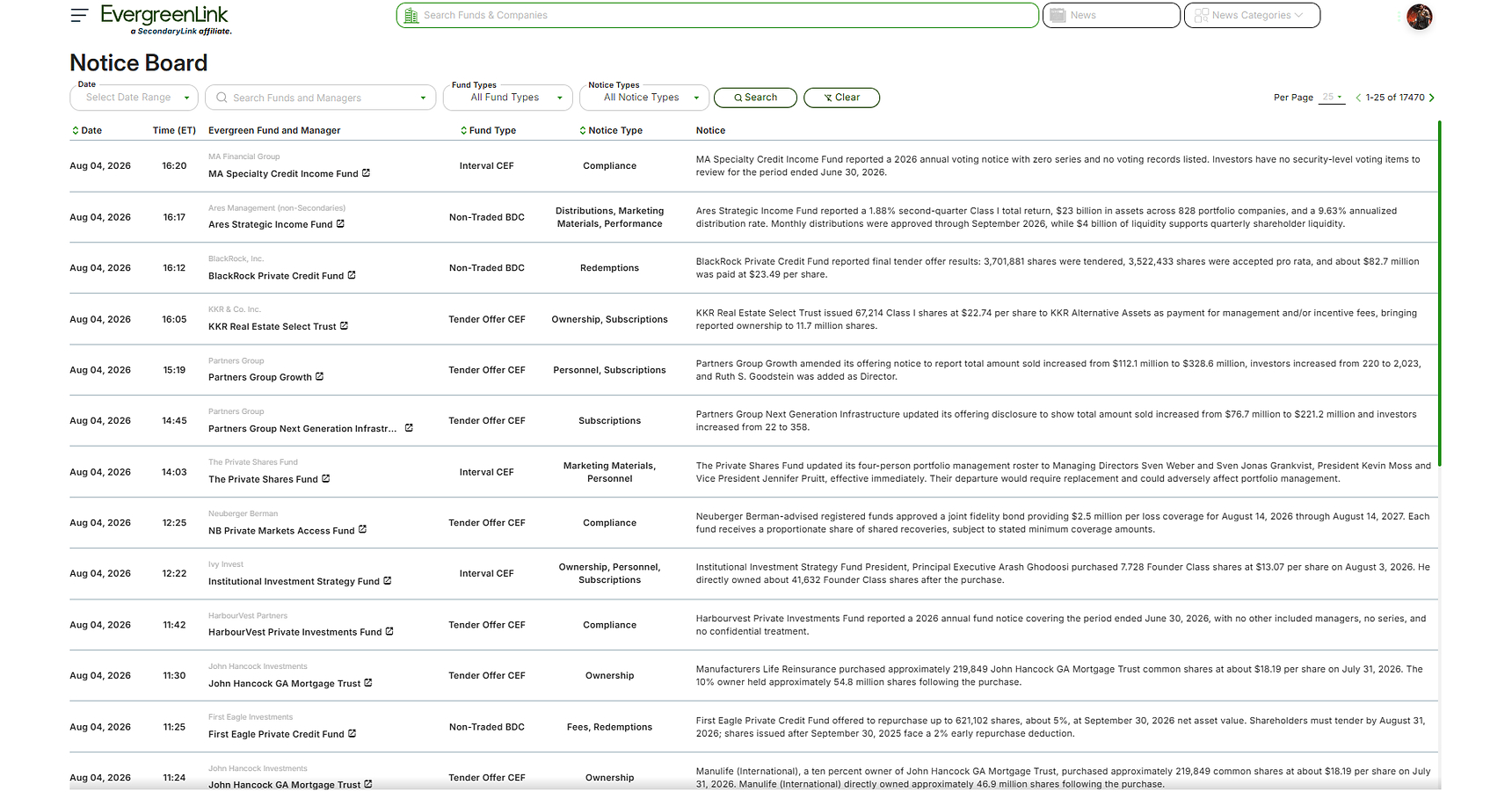The width and height of the screenshot is (1512, 792).
Task: Click 'Evergreen Fund and Manager' column header
Action: [274, 130]
